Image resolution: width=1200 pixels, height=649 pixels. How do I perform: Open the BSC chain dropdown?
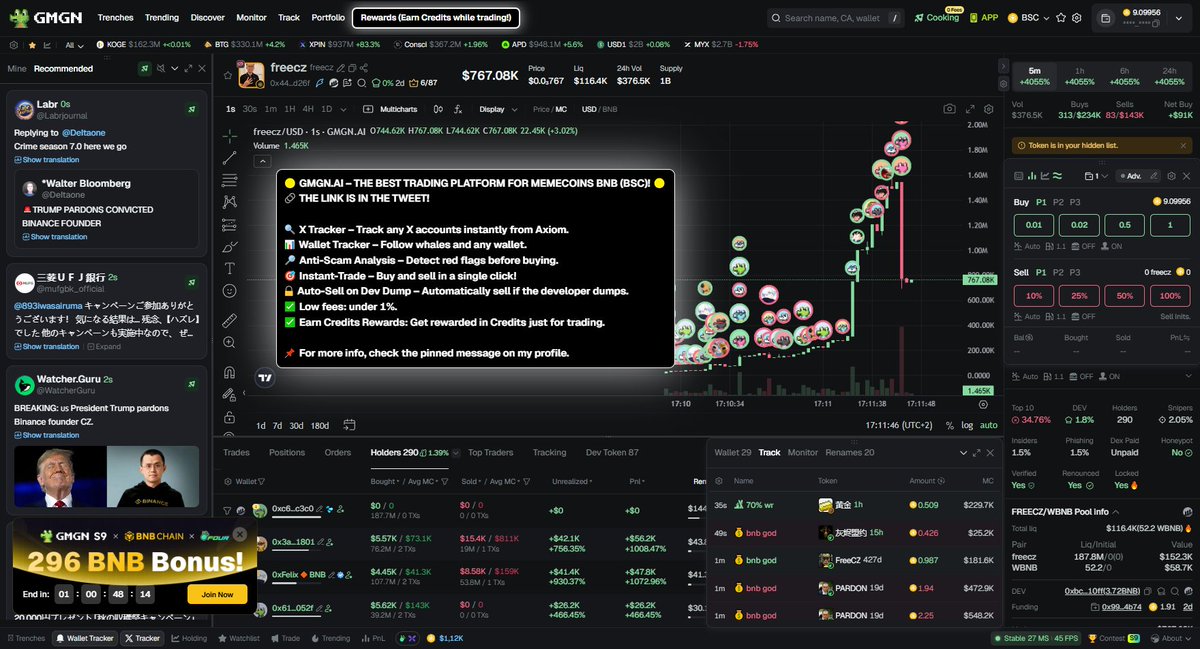[x=1029, y=17]
